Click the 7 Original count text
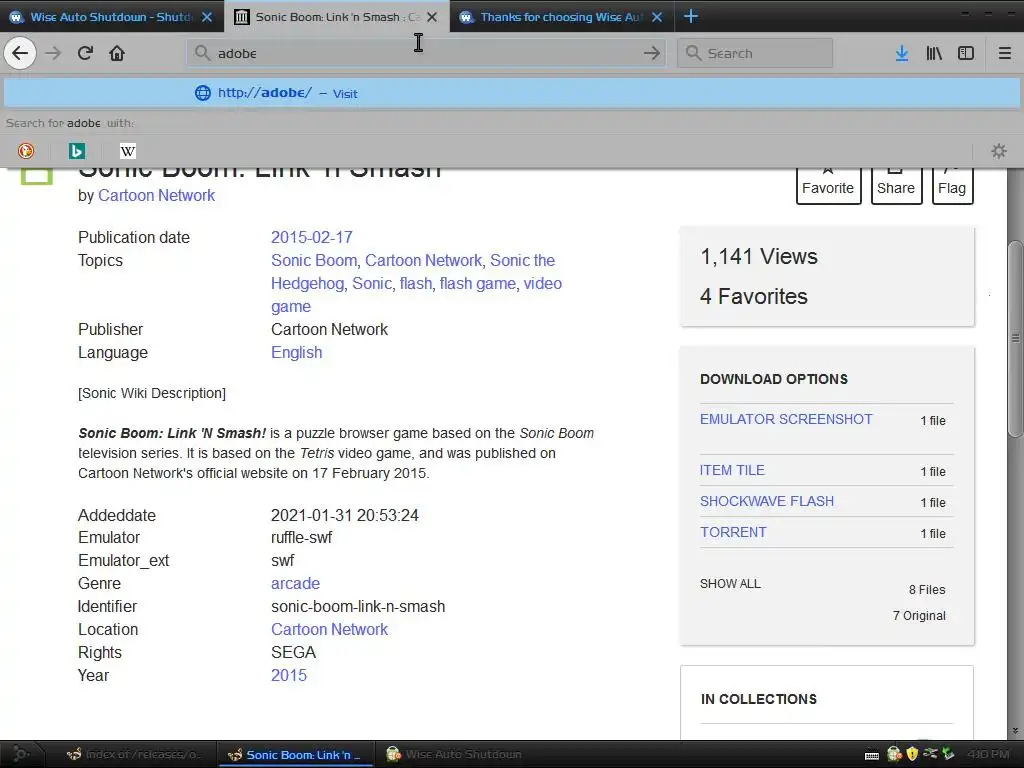The image size is (1024, 768). (x=920, y=616)
